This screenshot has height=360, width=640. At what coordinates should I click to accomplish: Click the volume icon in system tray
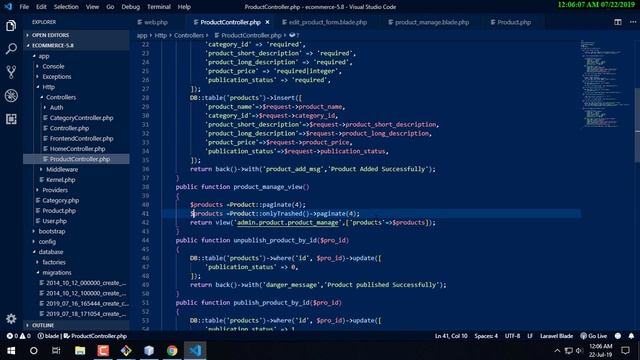[x=579, y=351]
